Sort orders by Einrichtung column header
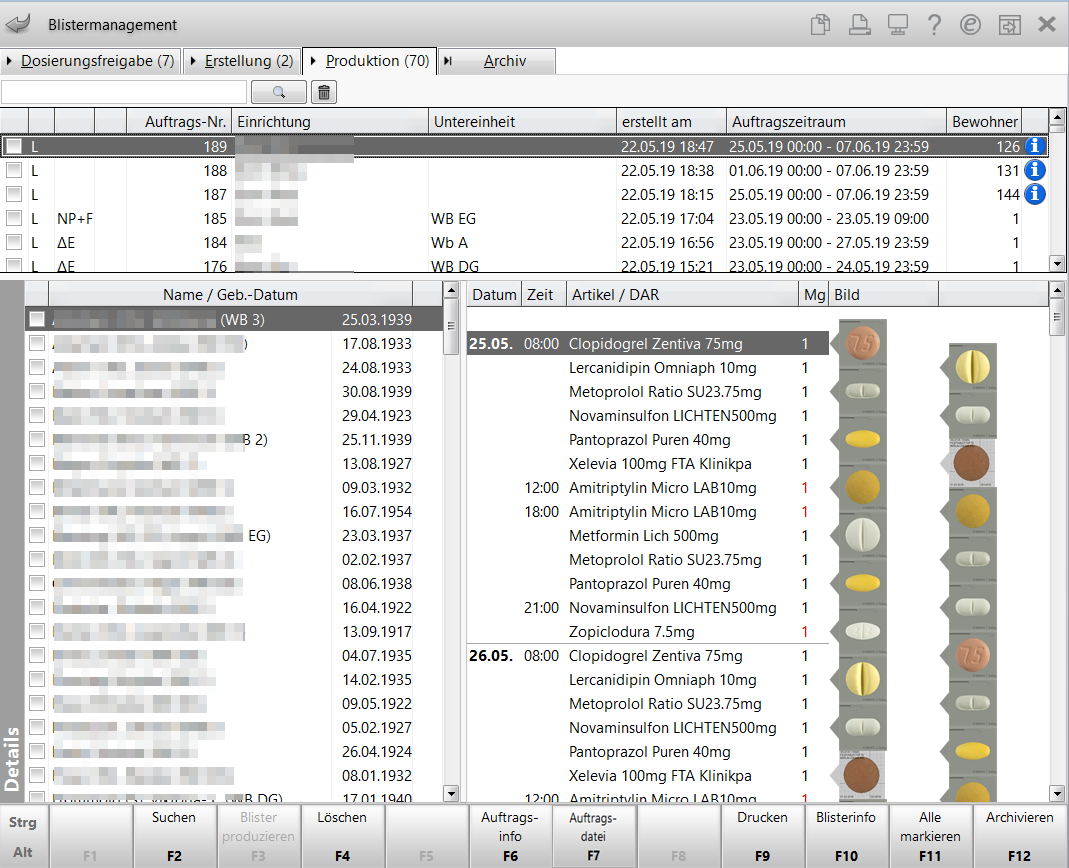The height and width of the screenshot is (868, 1069). [330, 122]
